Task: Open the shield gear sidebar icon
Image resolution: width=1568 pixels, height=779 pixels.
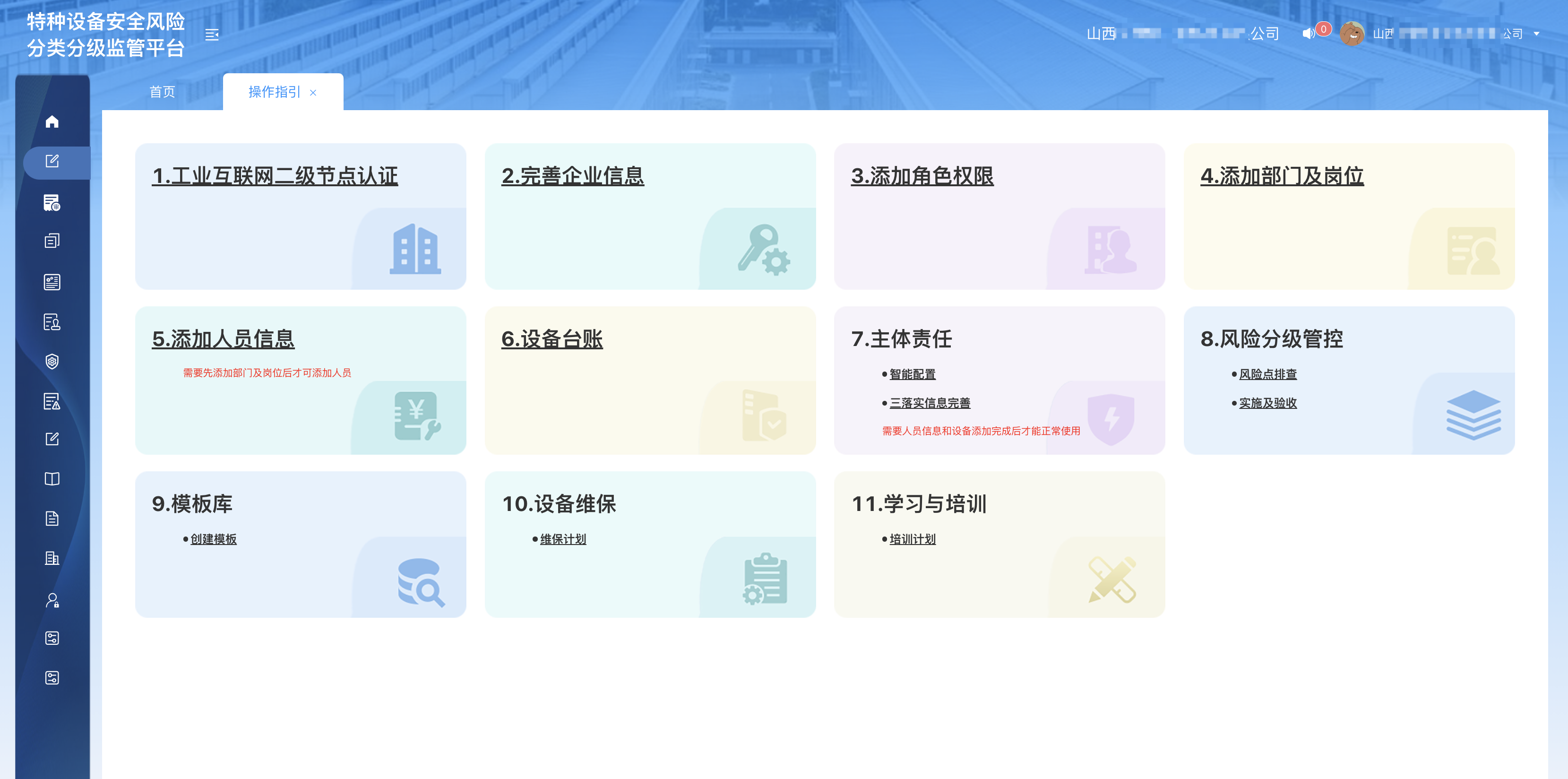Action: coord(52,362)
